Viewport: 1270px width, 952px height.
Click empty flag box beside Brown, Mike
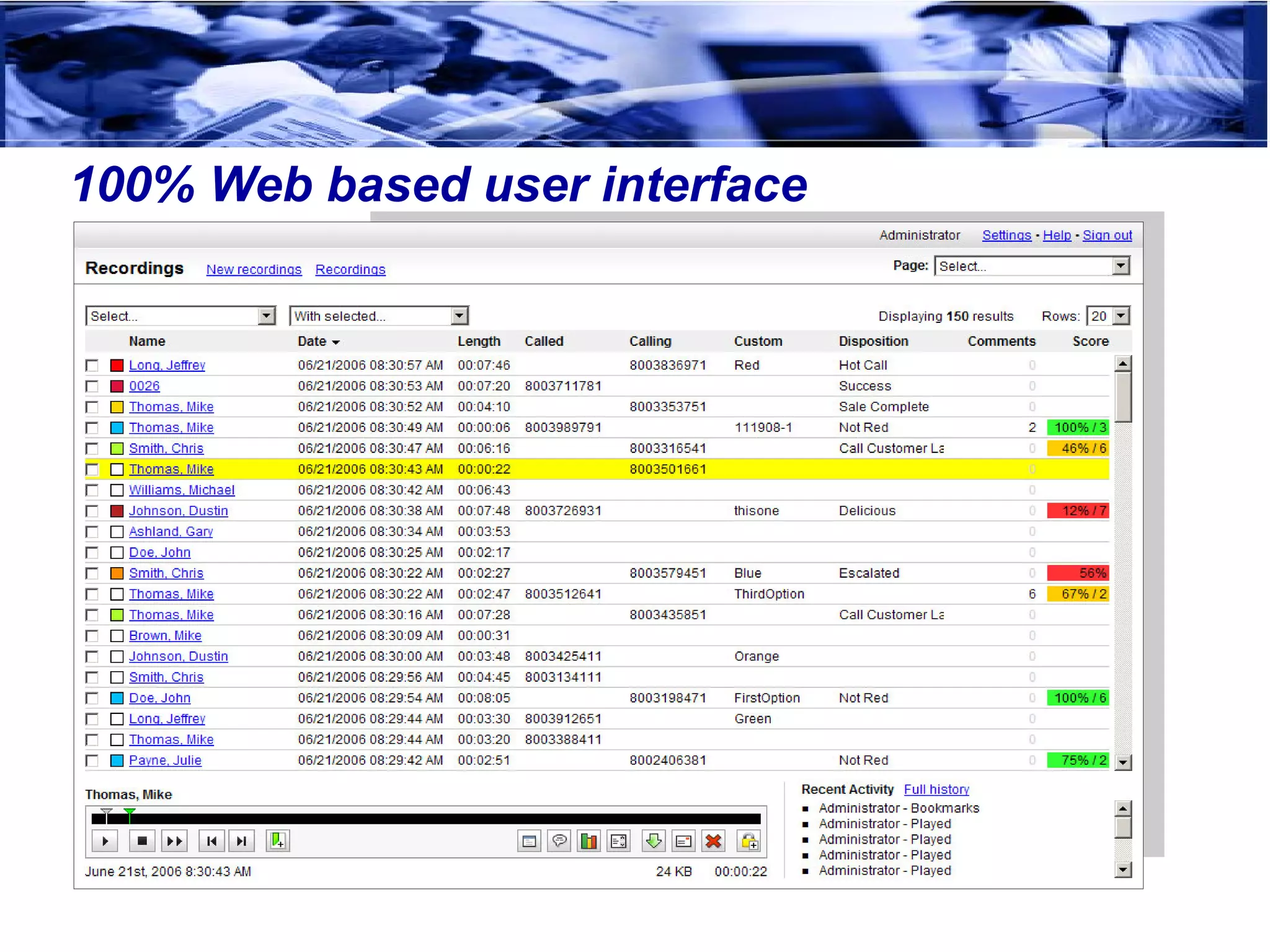tap(117, 636)
